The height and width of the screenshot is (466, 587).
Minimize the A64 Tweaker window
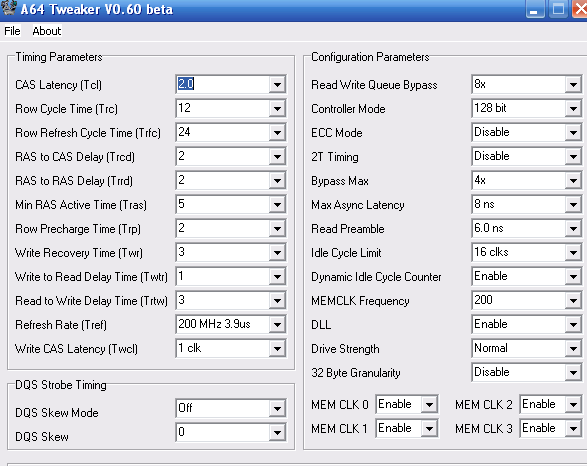click(x=535, y=9)
